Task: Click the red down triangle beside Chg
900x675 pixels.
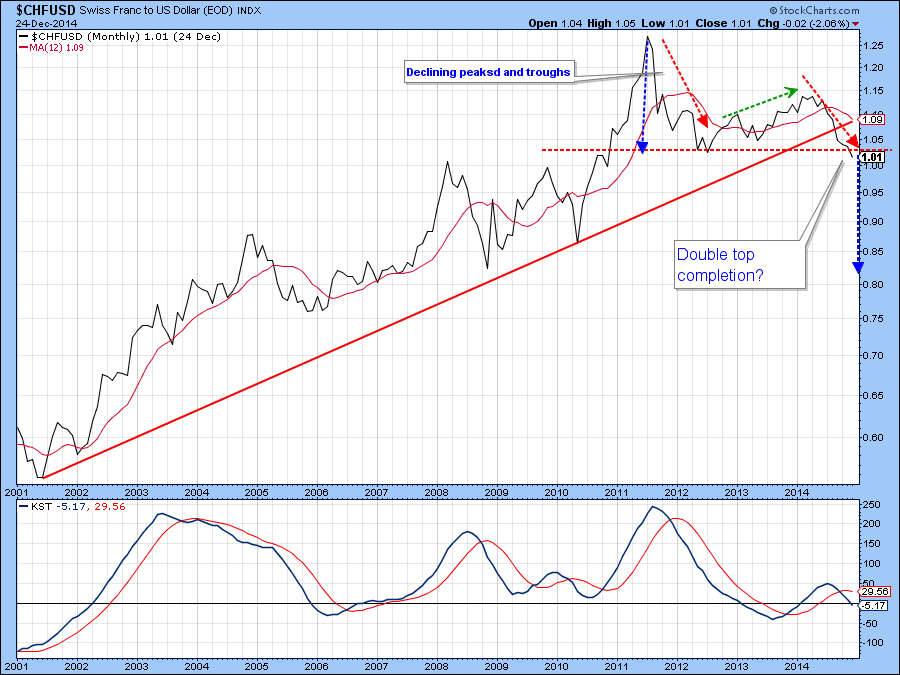Action: [x=883, y=24]
